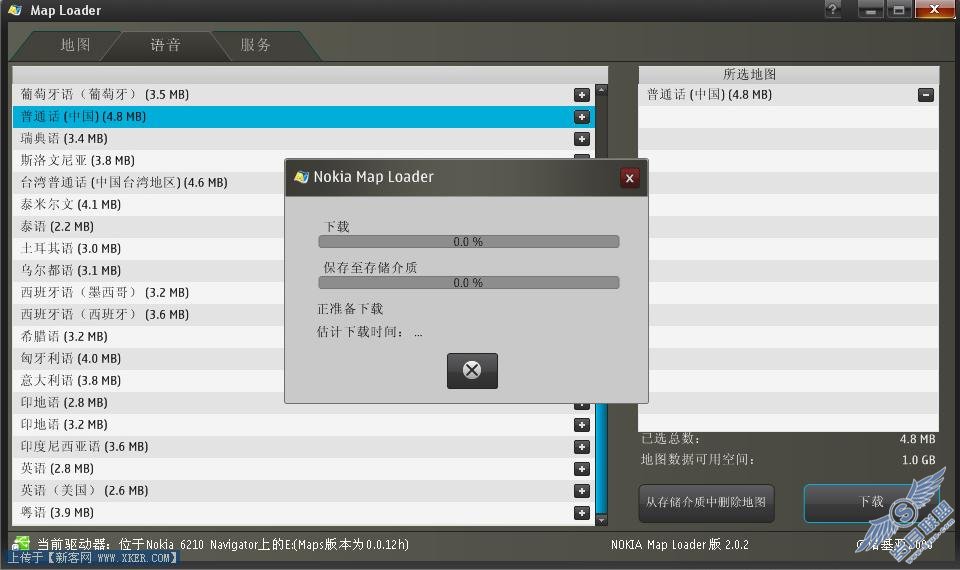Click the drive icon in status bar
This screenshot has width=960, height=570.
(x=21, y=543)
